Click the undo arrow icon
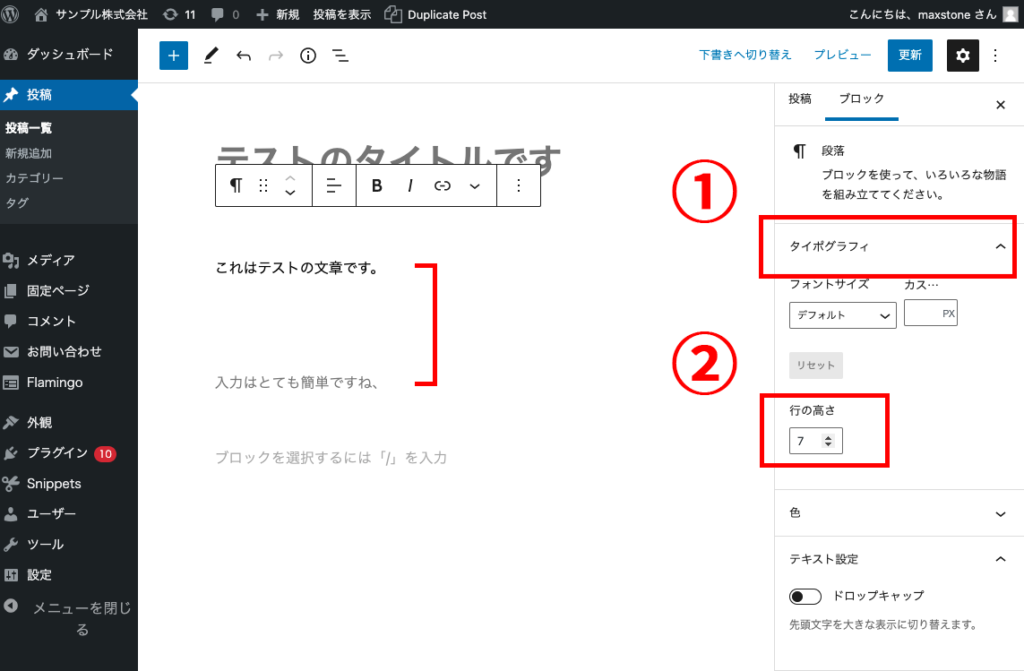The image size is (1024, 671). (243, 55)
